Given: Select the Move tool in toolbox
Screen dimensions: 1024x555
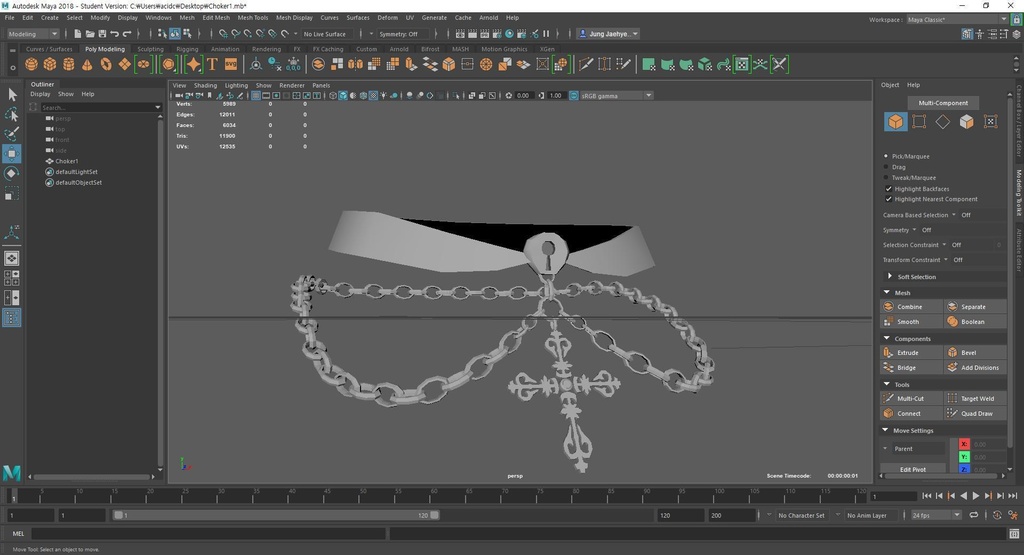Looking at the screenshot, I should pyautogui.click(x=12, y=153).
